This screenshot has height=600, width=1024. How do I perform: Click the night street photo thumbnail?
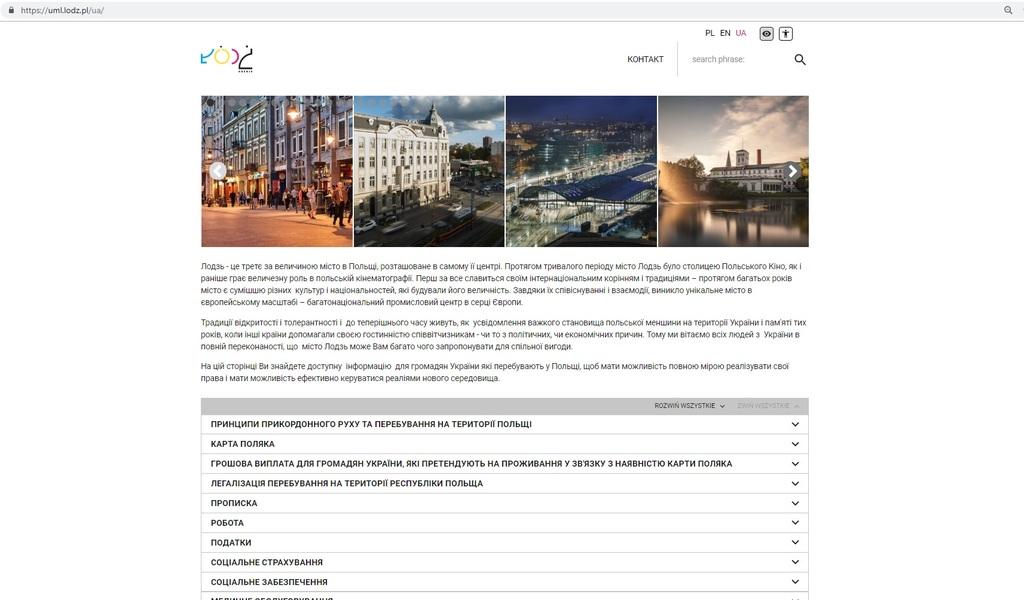277,172
